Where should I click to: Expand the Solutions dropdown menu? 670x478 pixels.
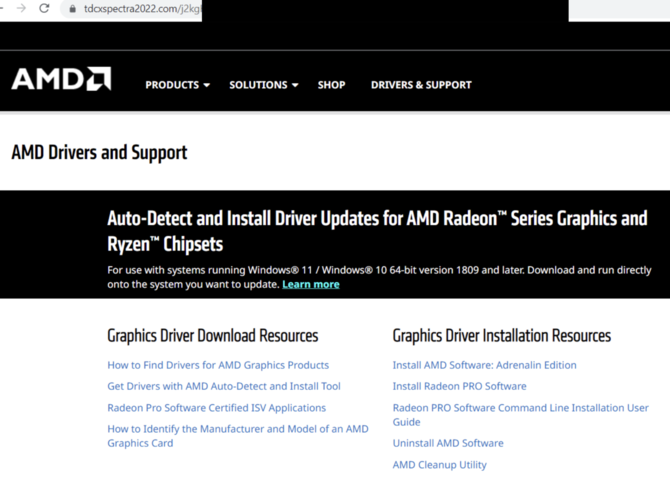pos(264,85)
